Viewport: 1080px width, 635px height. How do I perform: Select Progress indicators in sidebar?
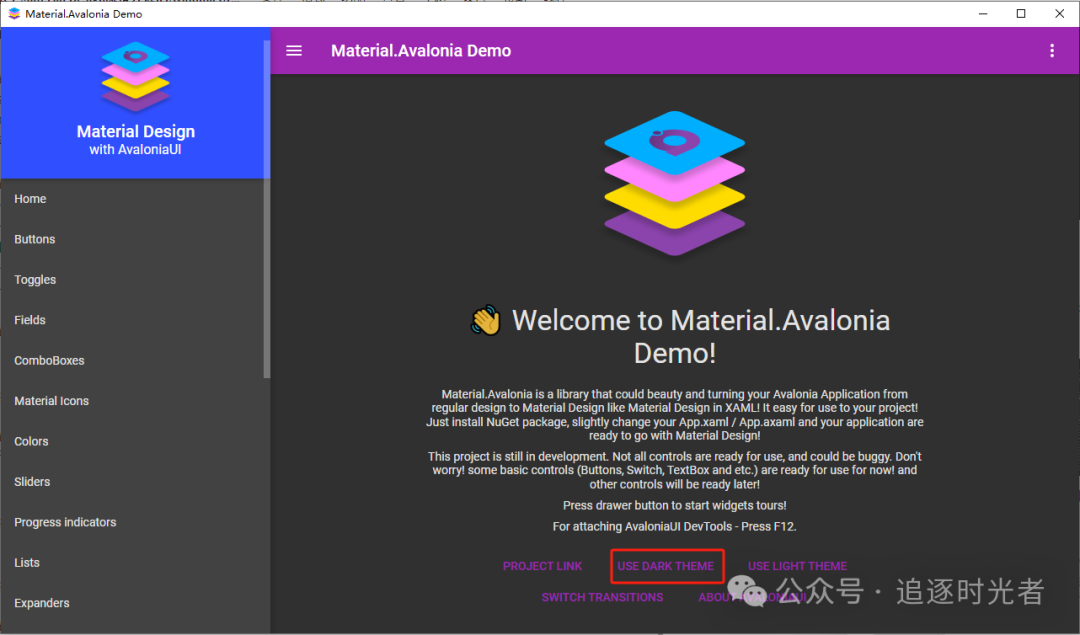[x=64, y=521]
